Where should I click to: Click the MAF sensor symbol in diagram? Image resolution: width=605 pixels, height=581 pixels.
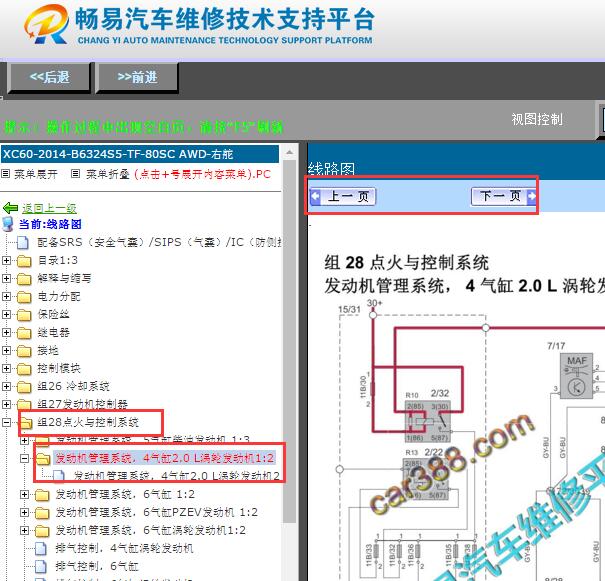coord(577,377)
